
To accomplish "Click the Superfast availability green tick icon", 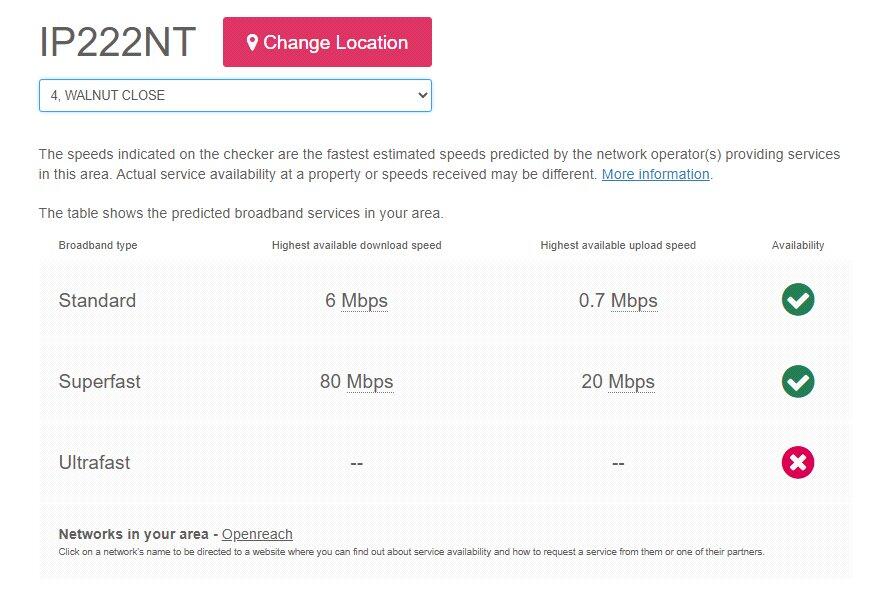I will pos(798,381).
